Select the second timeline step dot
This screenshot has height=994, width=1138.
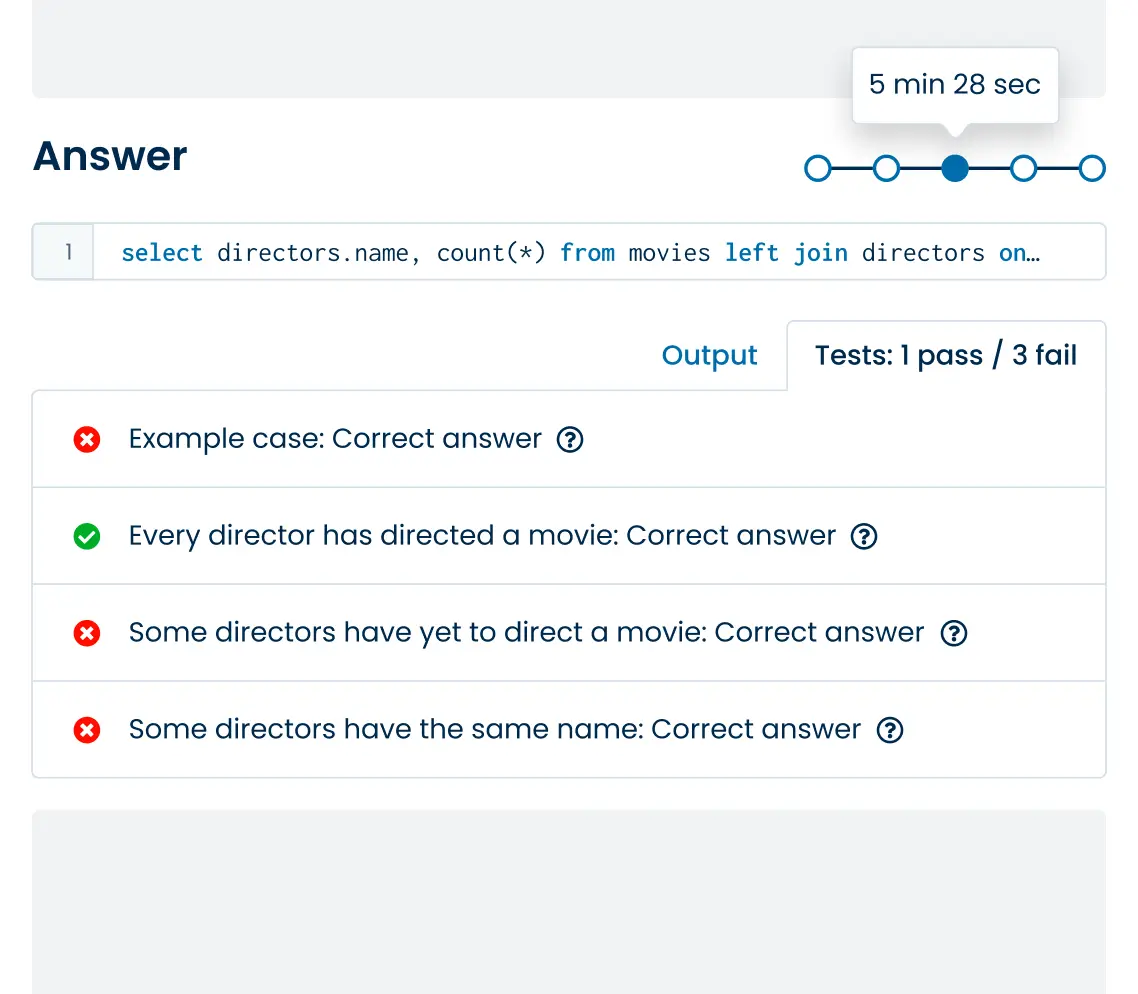886,168
